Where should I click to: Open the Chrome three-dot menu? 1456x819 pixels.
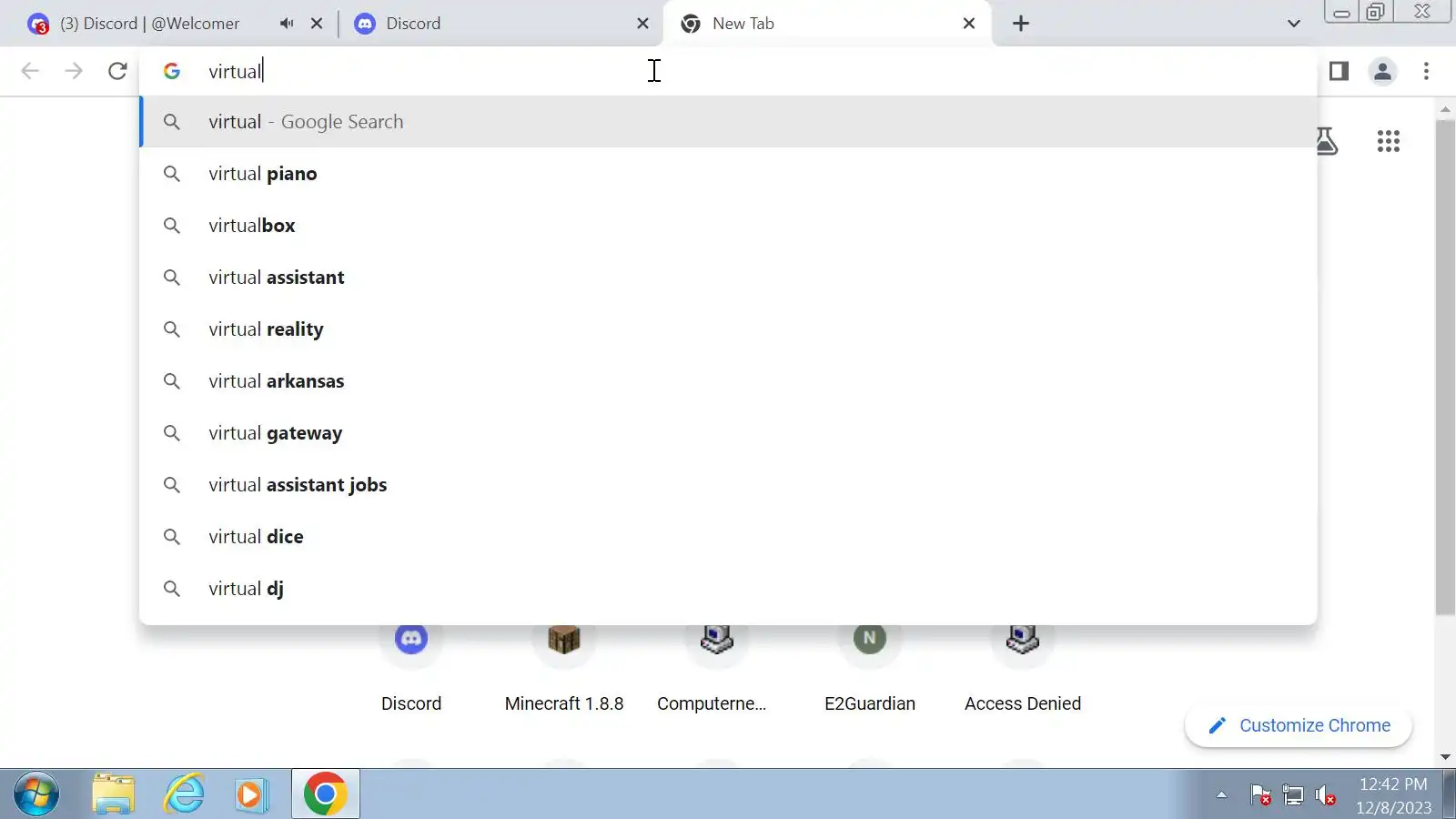(x=1426, y=71)
